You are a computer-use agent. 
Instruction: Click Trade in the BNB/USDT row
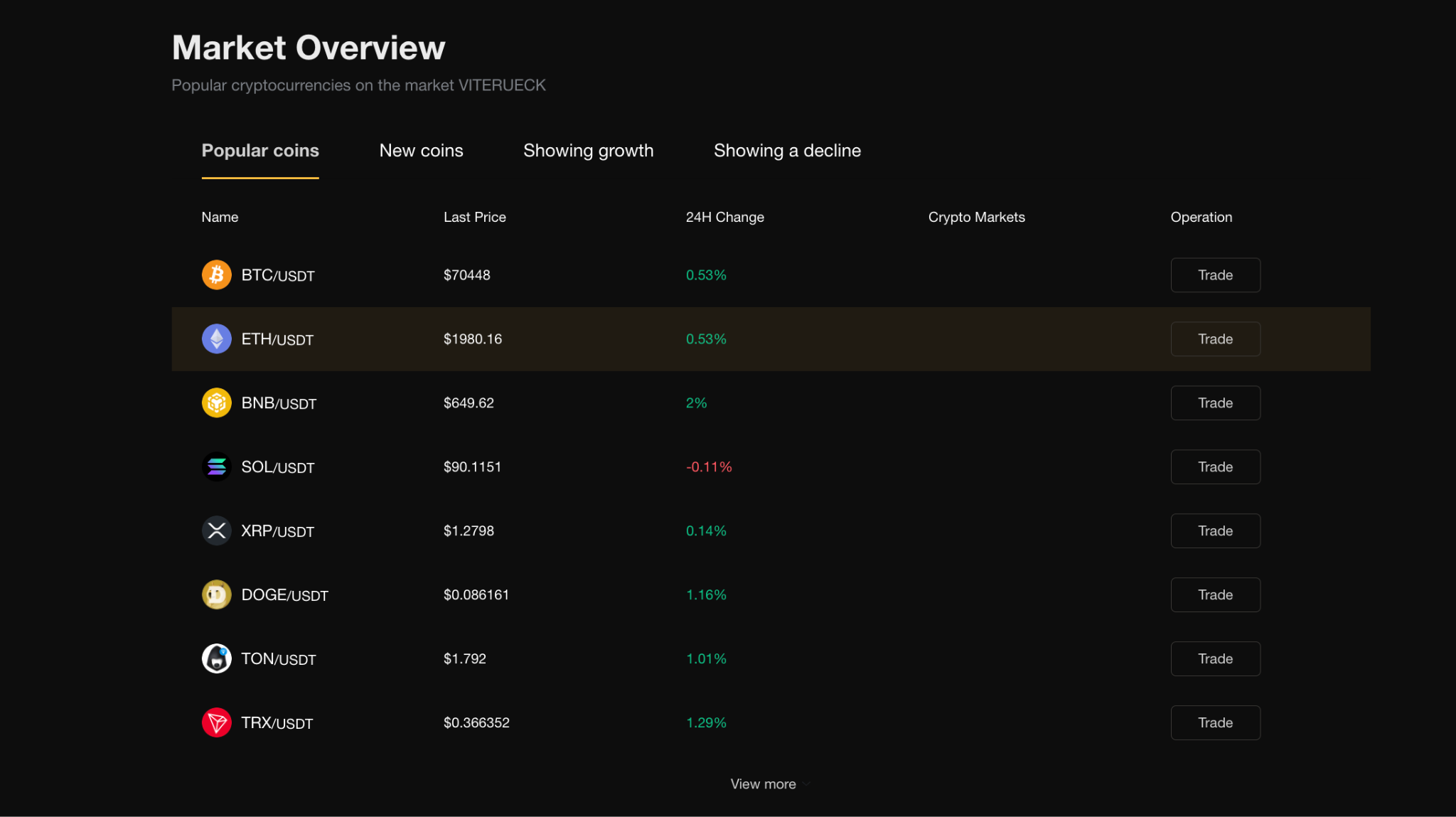click(x=1215, y=403)
